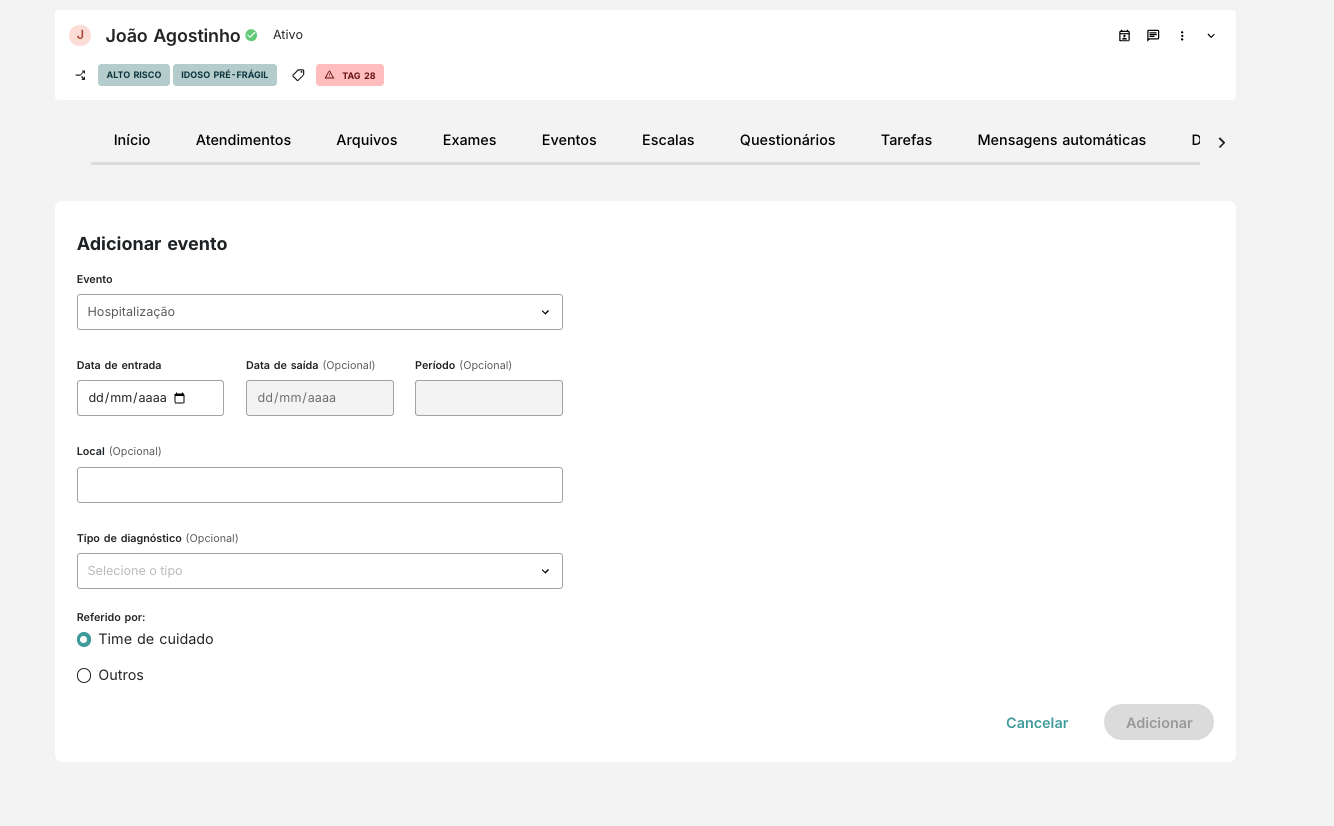Click the green verified badge icon
This screenshot has width=1334, height=826.
click(251, 35)
